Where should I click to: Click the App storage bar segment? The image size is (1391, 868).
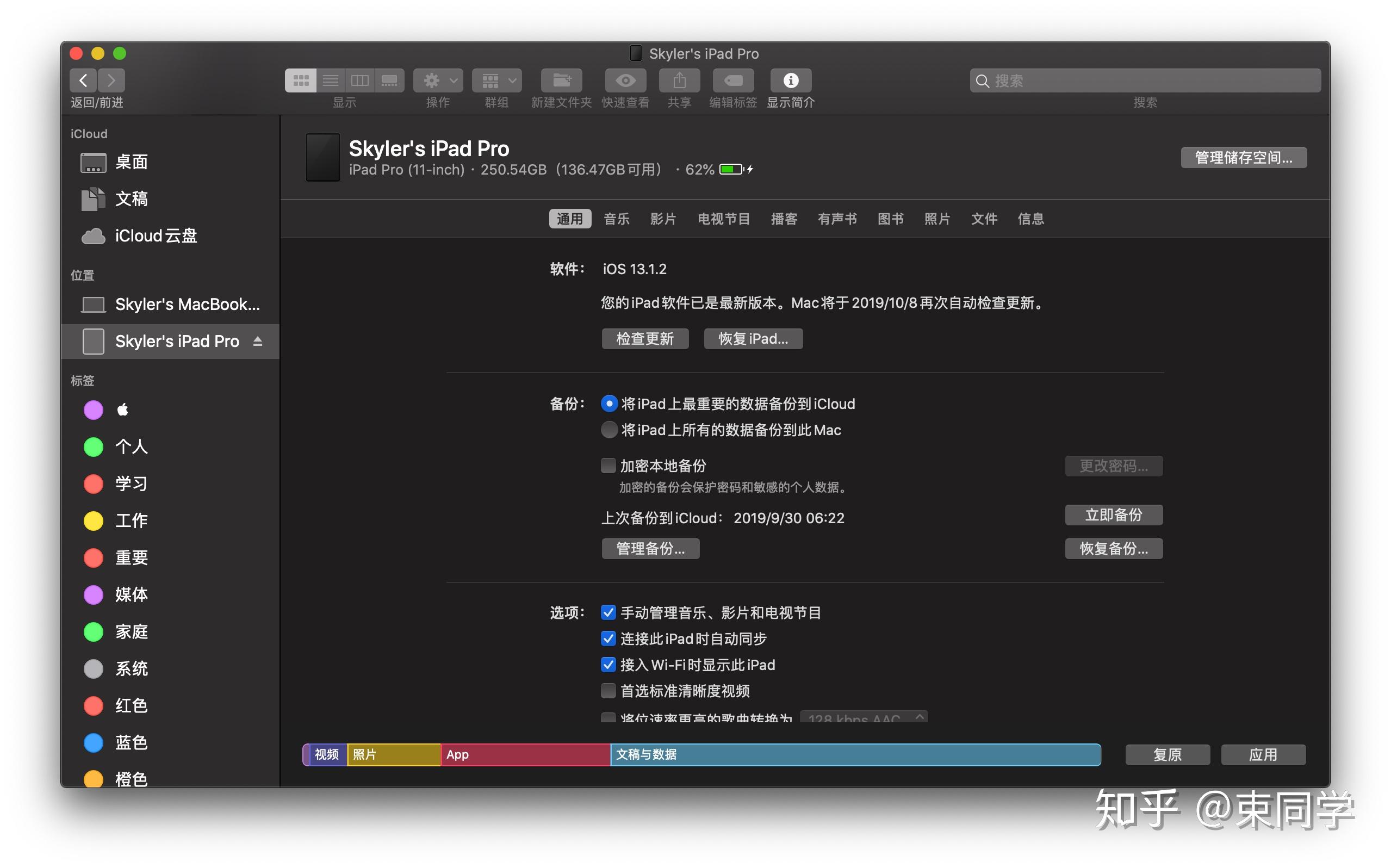pos(526,755)
